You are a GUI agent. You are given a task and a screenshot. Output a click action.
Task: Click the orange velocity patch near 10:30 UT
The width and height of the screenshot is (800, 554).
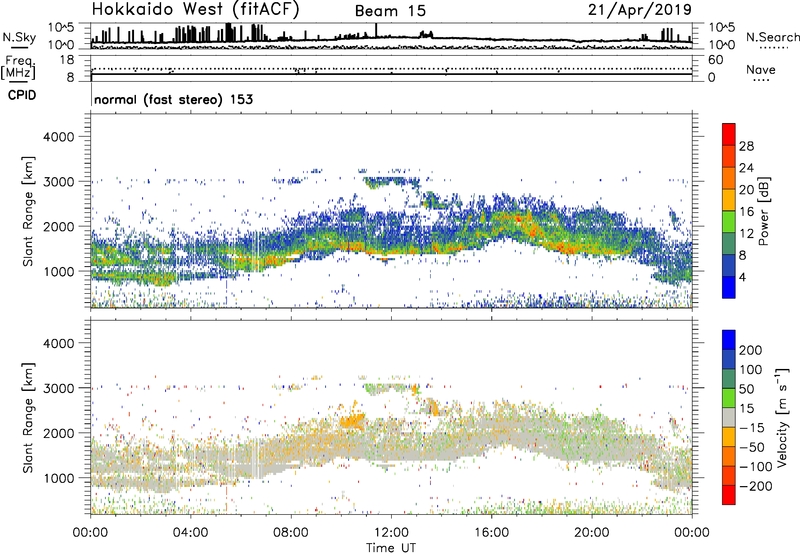(x=353, y=421)
